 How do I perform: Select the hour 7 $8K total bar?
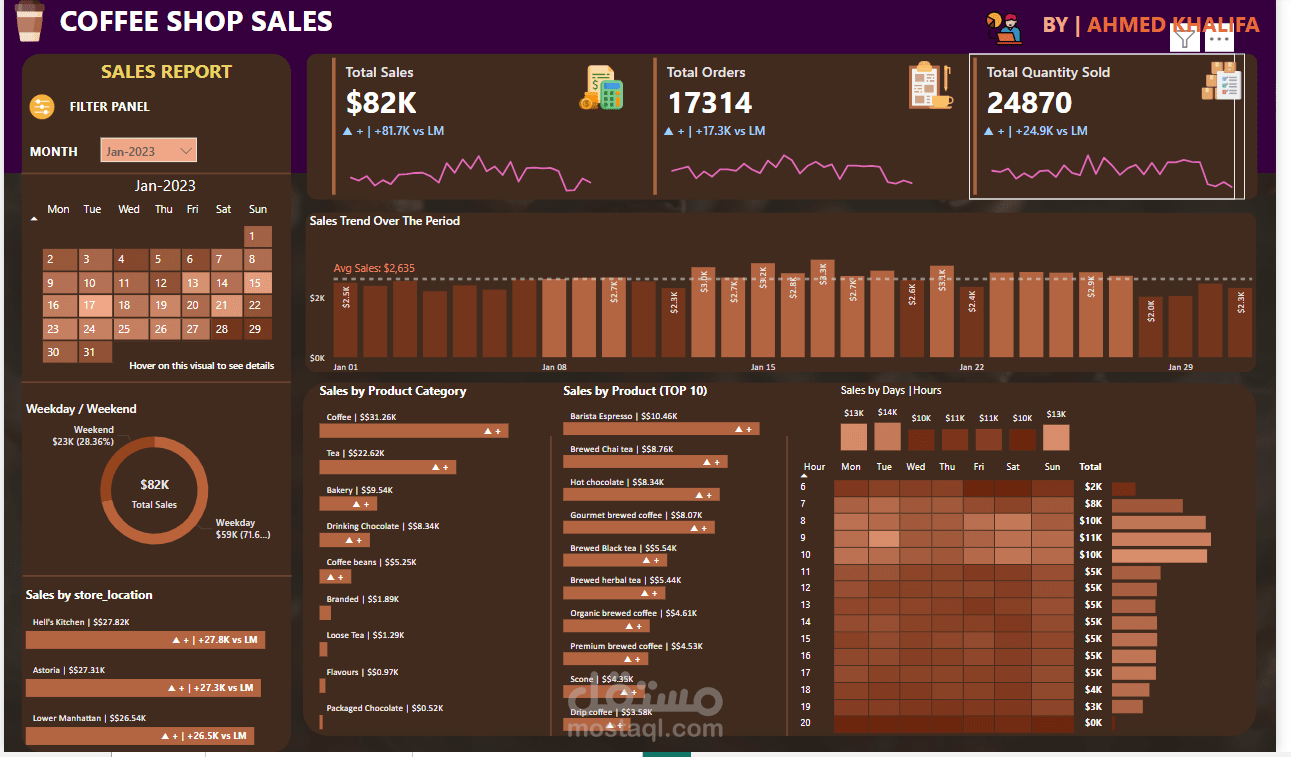tap(1149, 505)
